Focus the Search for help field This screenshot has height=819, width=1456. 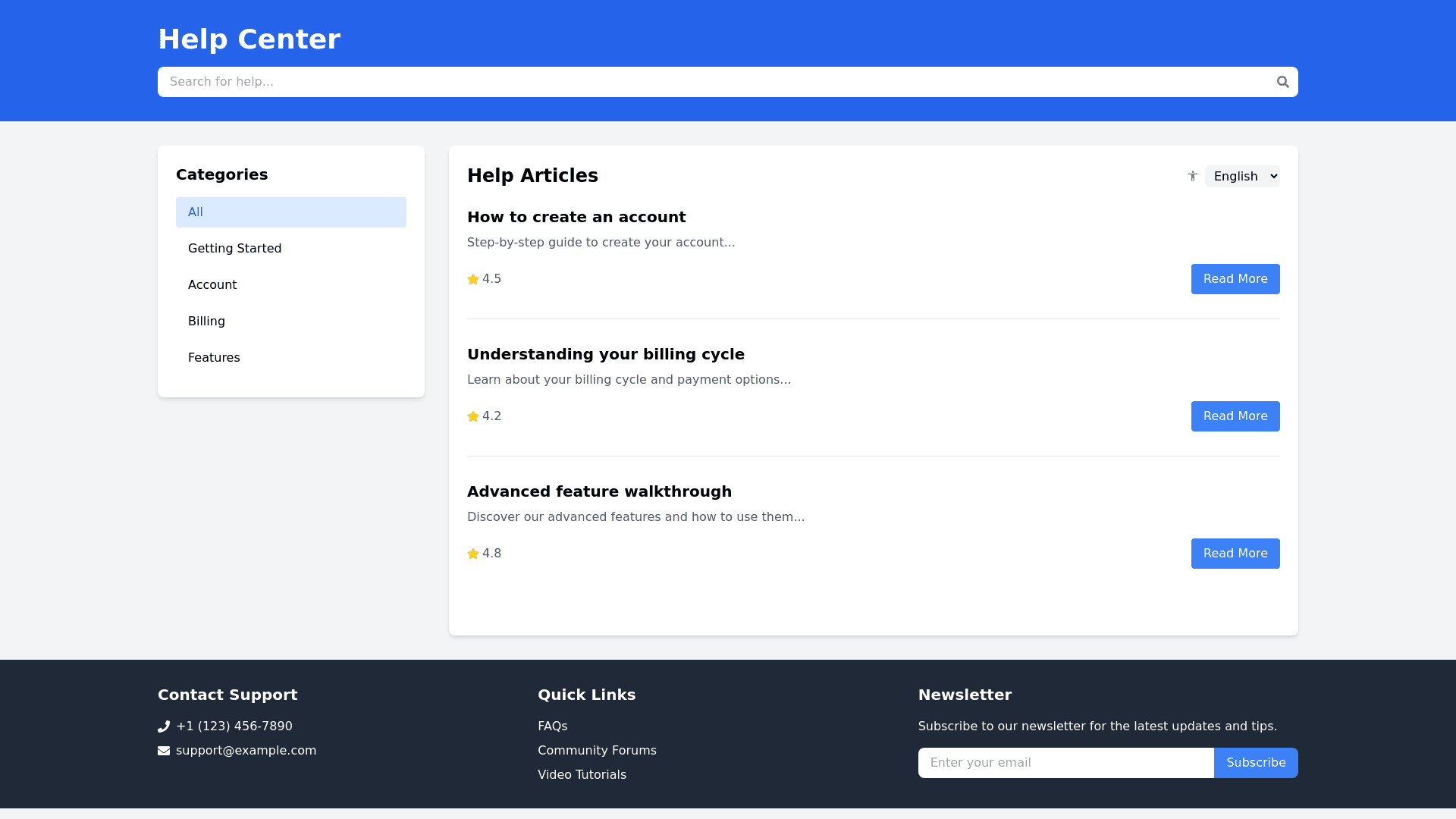click(713, 82)
